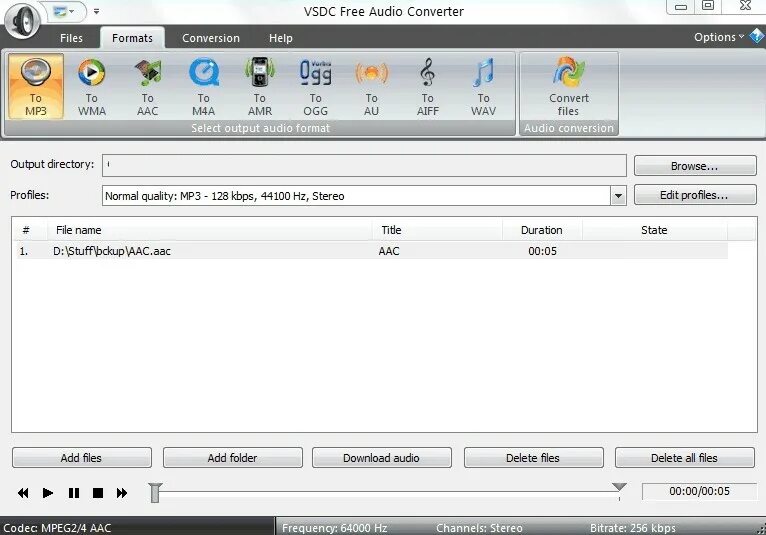
Task: Click the Codec: MPEG2/4 AAC status text
Action: click(57, 528)
